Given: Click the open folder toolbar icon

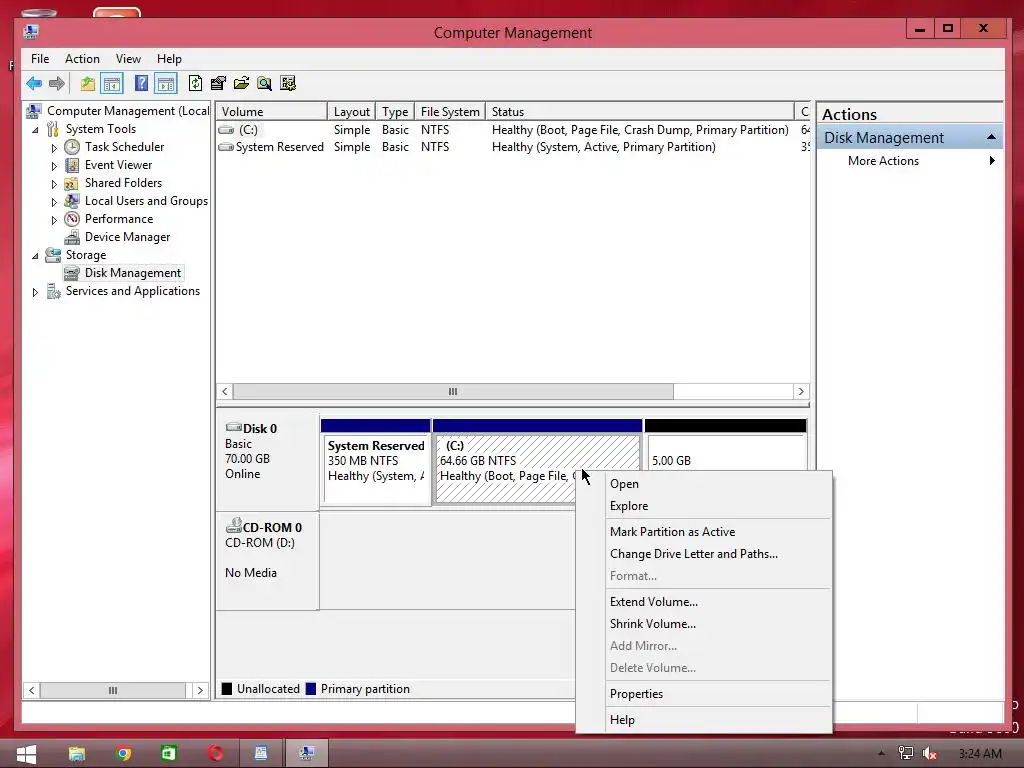Looking at the screenshot, I should point(241,83).
